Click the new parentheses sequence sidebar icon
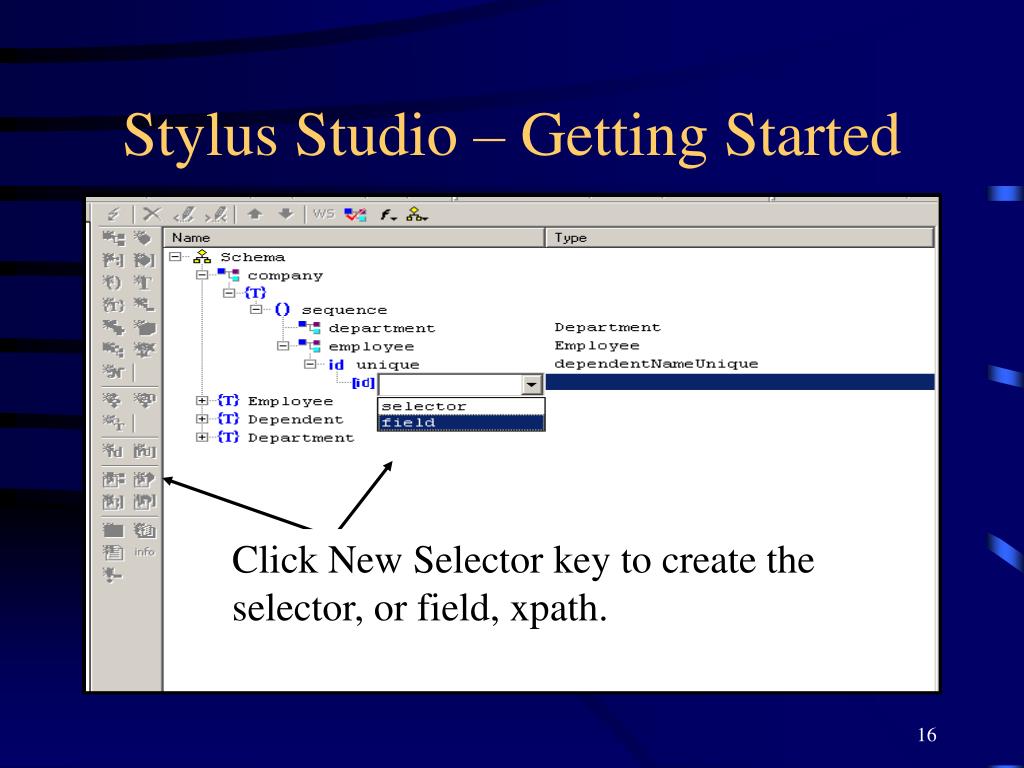The height and width of the screenshot is (768, 1024). [112, 282]
